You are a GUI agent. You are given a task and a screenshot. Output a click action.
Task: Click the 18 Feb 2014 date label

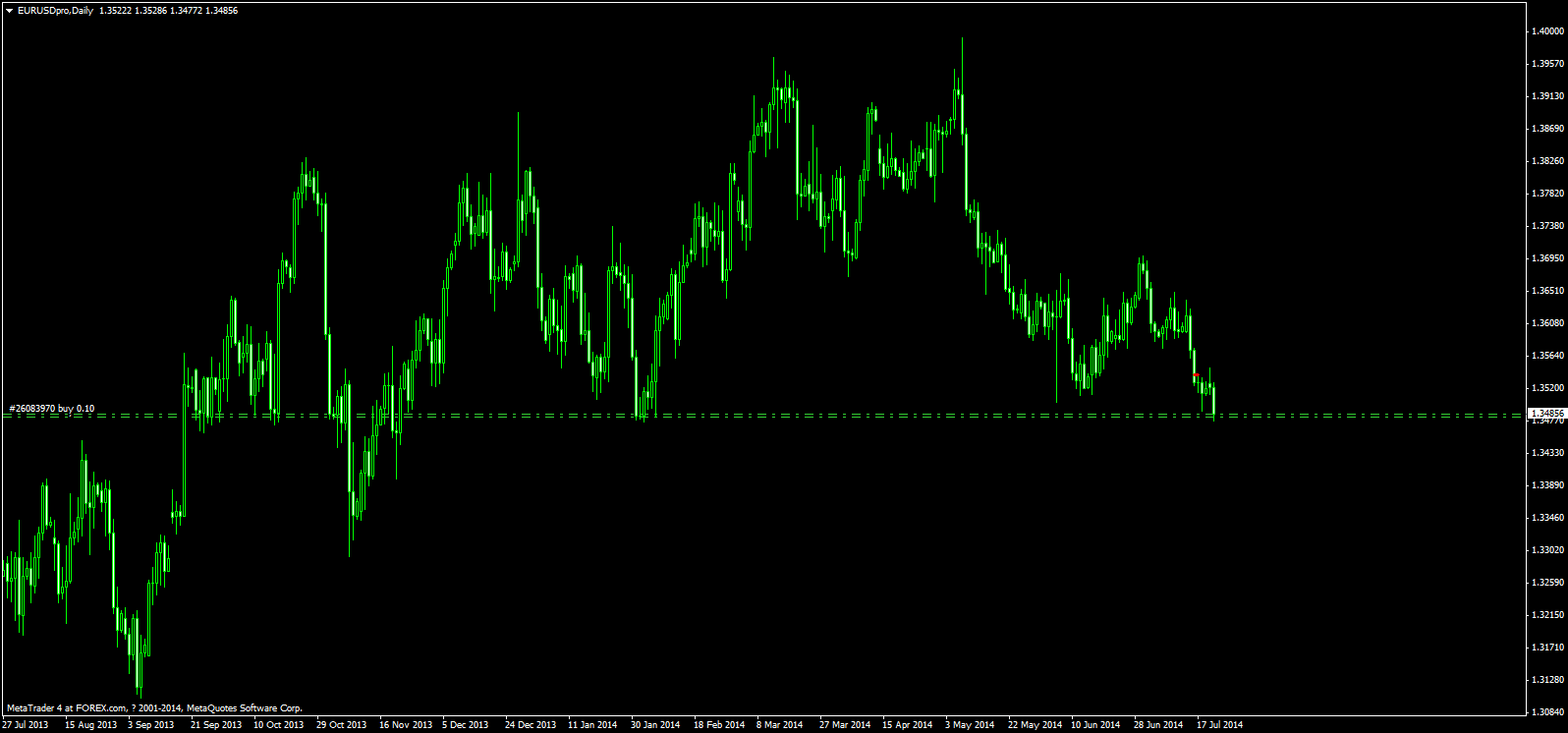(x=719, y=725)
